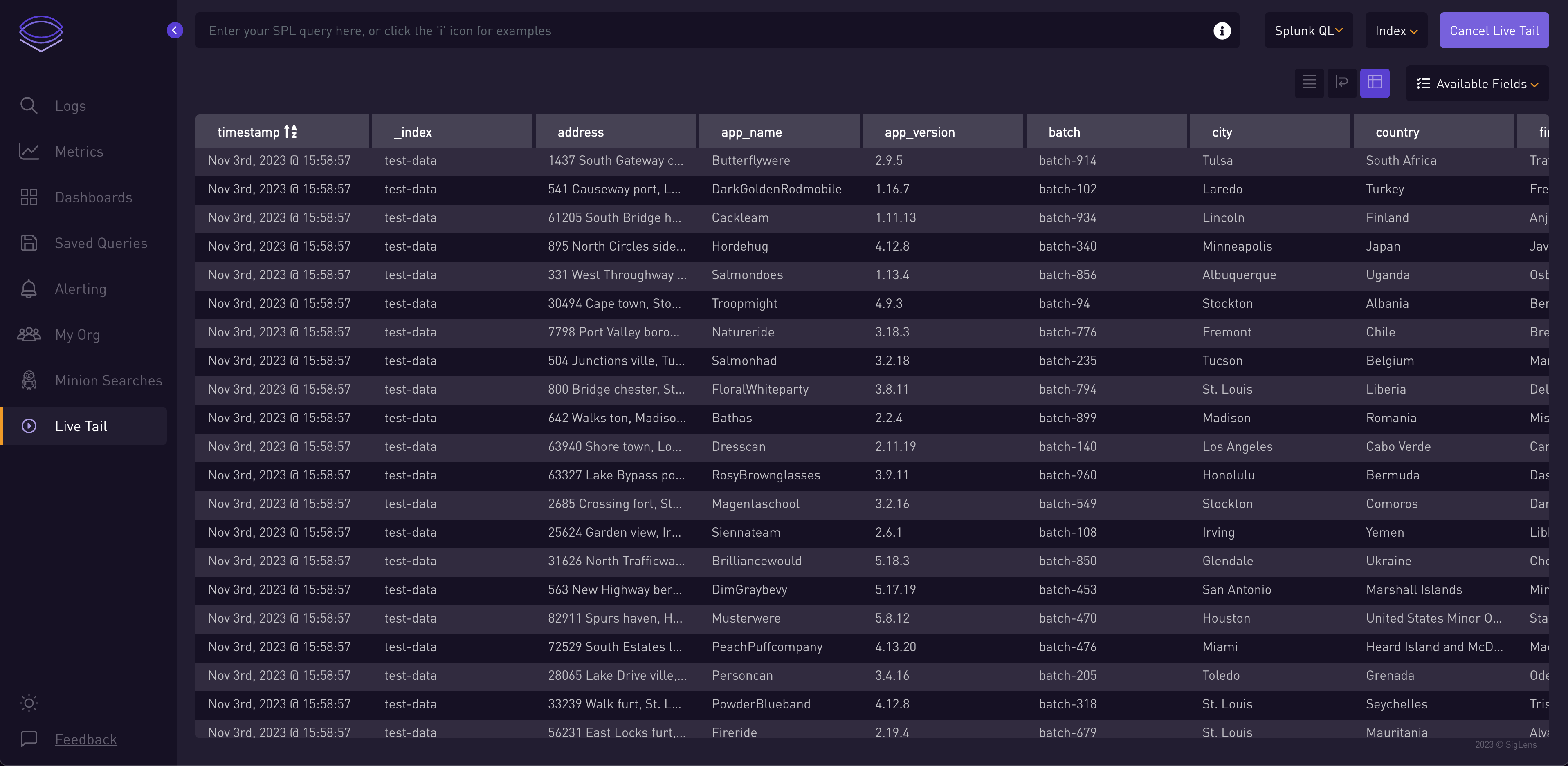
Task: Click the feedback chat bubble icon
Action: point(29,739)
